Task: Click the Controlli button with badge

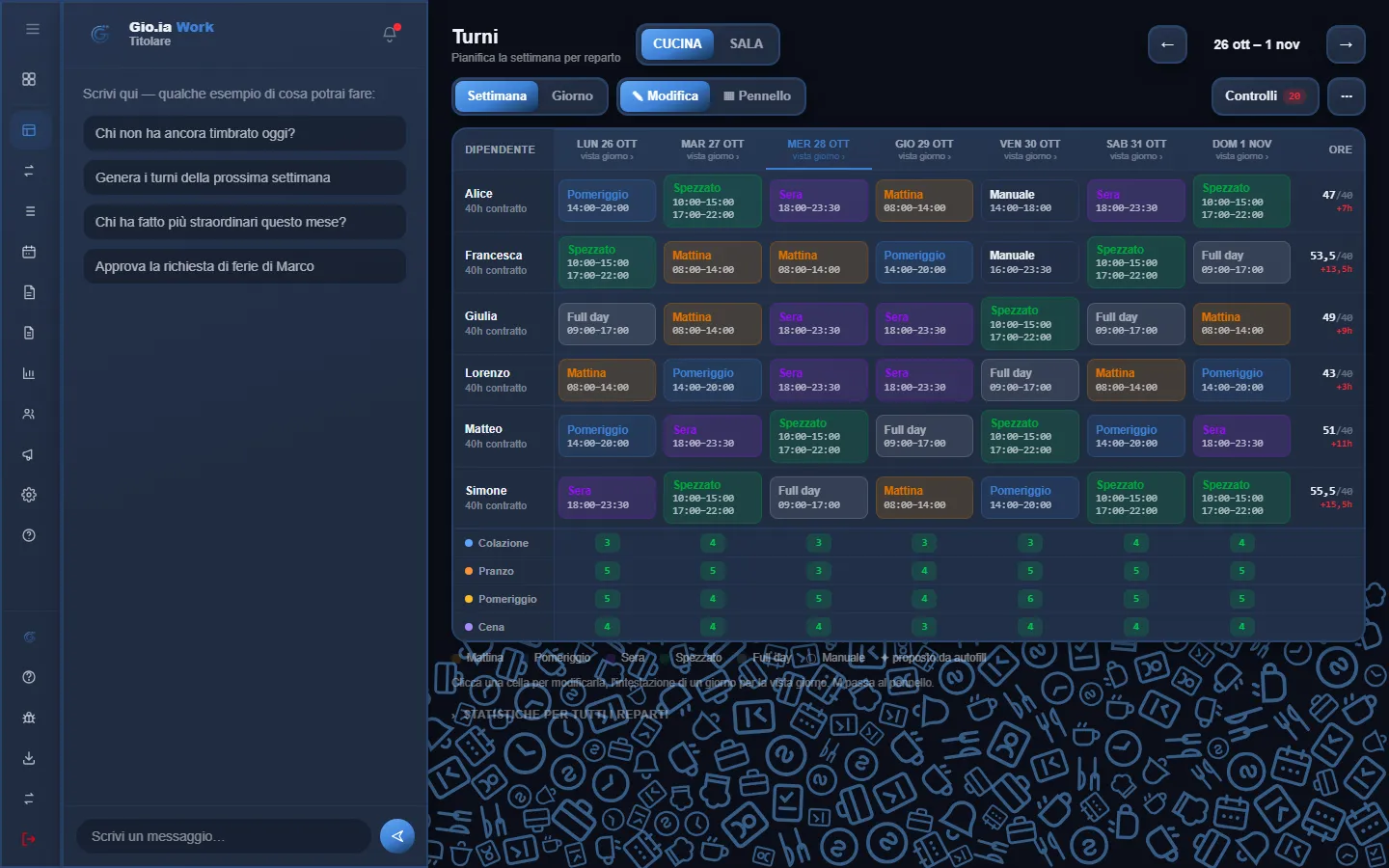Action: pyautogui.click(x=1265, y=96)
